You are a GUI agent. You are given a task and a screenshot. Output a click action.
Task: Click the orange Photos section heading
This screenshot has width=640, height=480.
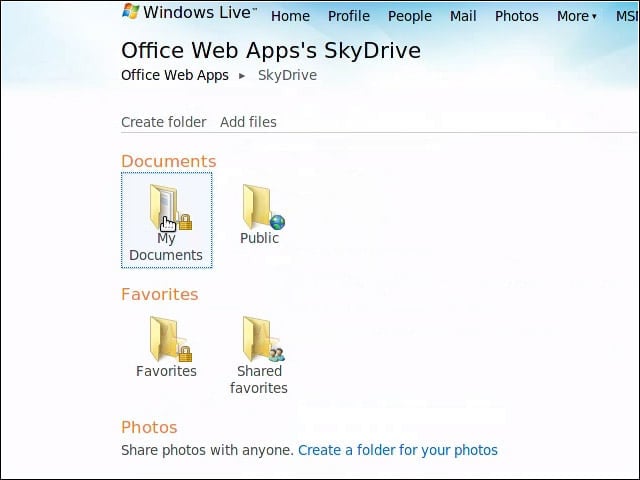pyautogui.click(x=149, y=427)
